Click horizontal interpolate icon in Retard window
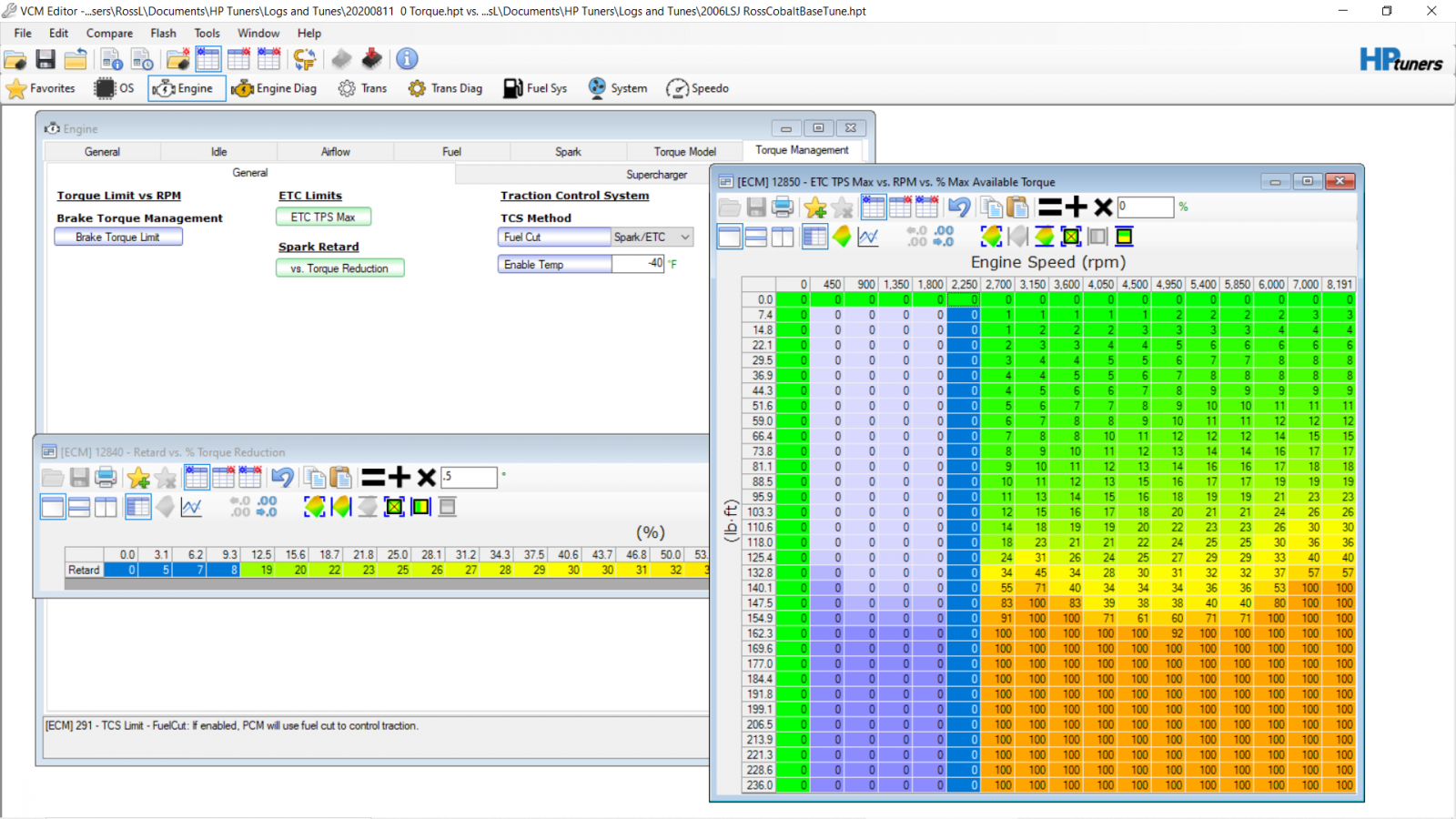 [x=341, y=507]
